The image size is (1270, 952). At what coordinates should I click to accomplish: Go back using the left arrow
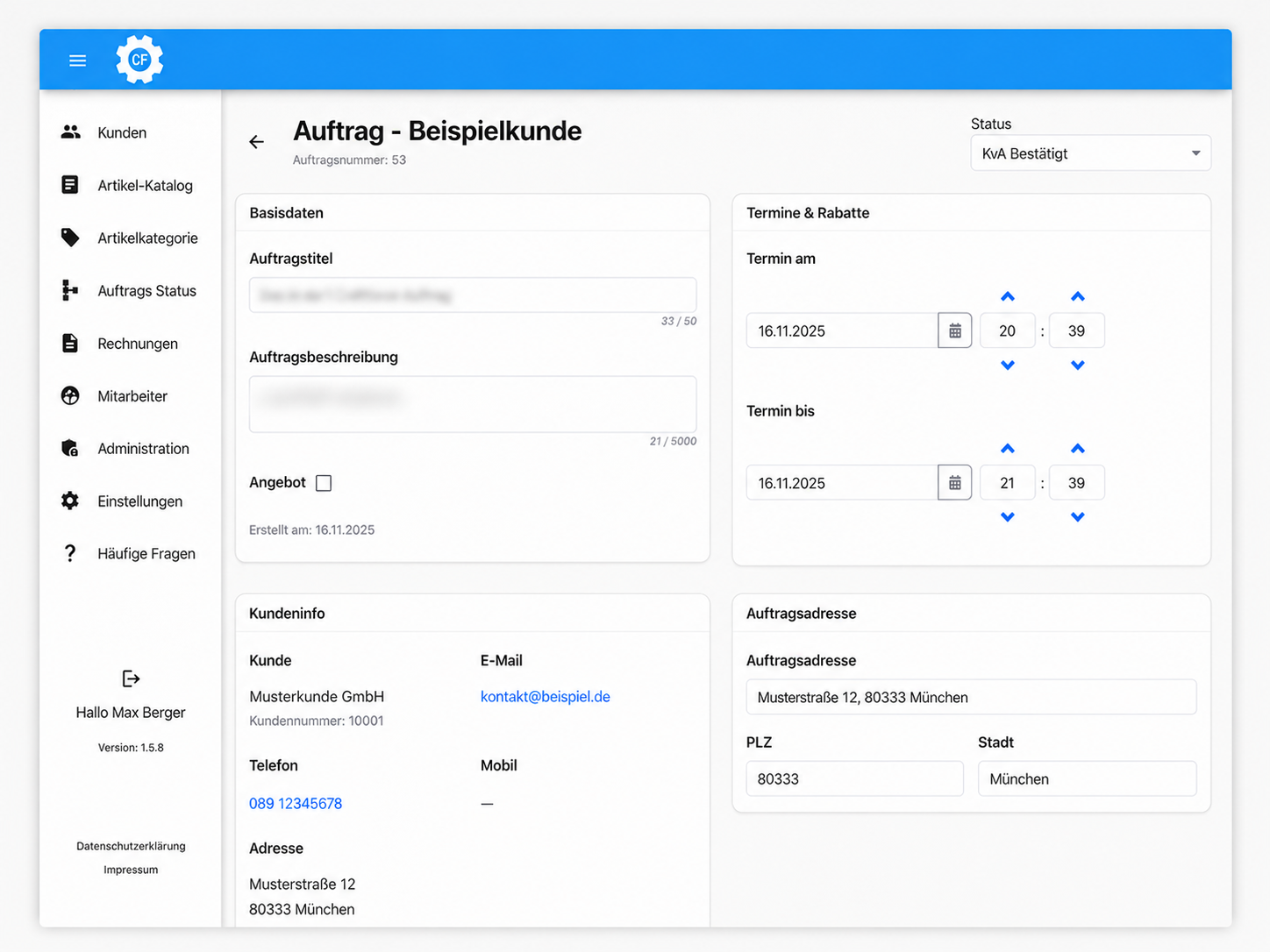(256, 142)
